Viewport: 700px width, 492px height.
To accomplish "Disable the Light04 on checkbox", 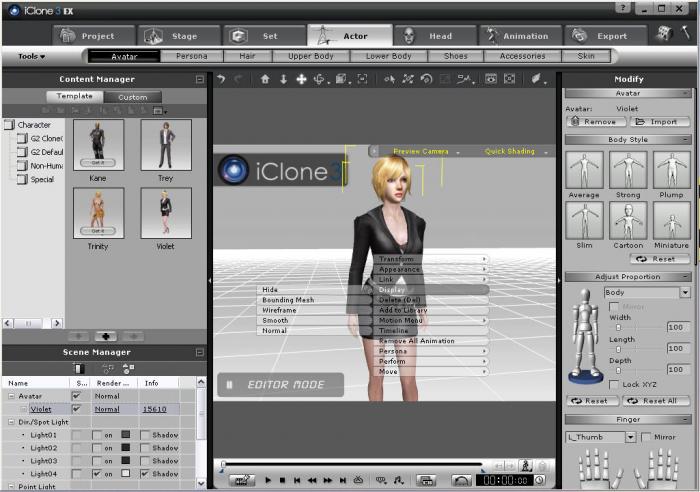I will click(96, 473).
